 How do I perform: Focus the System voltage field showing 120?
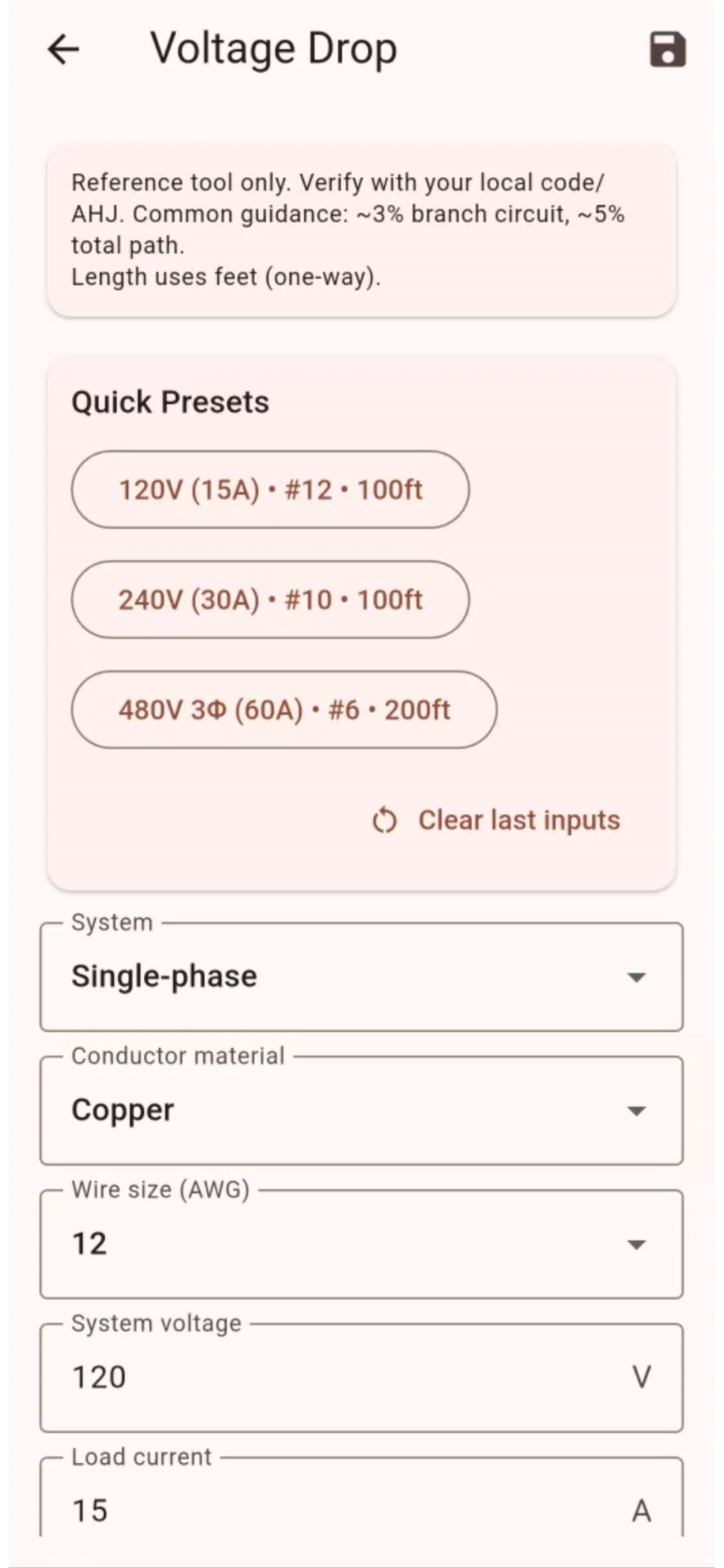[337, 1377]
